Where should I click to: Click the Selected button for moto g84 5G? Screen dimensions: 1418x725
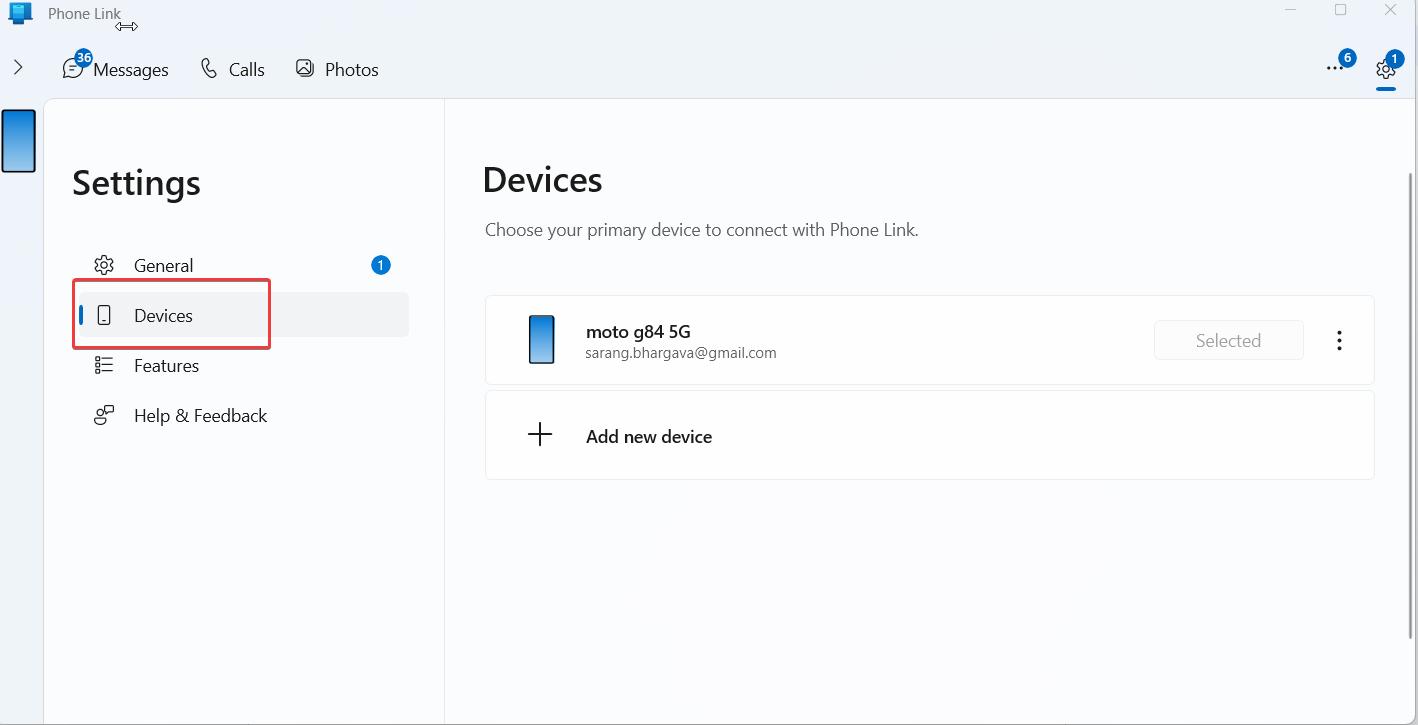[x=1228, y=340]
